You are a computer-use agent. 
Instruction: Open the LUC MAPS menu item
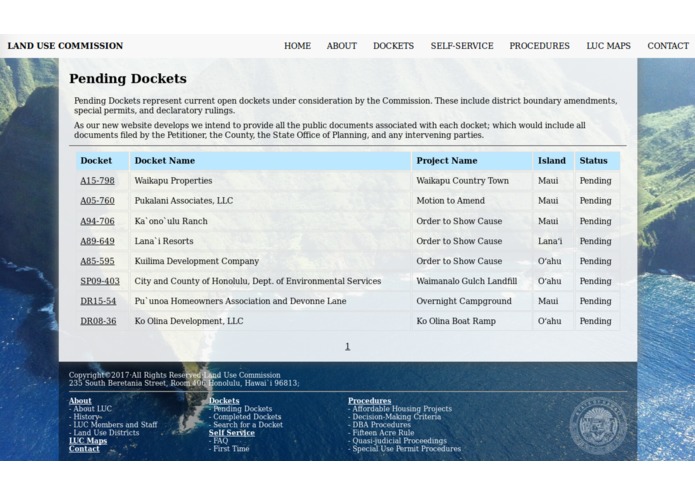tap(609, 46)
